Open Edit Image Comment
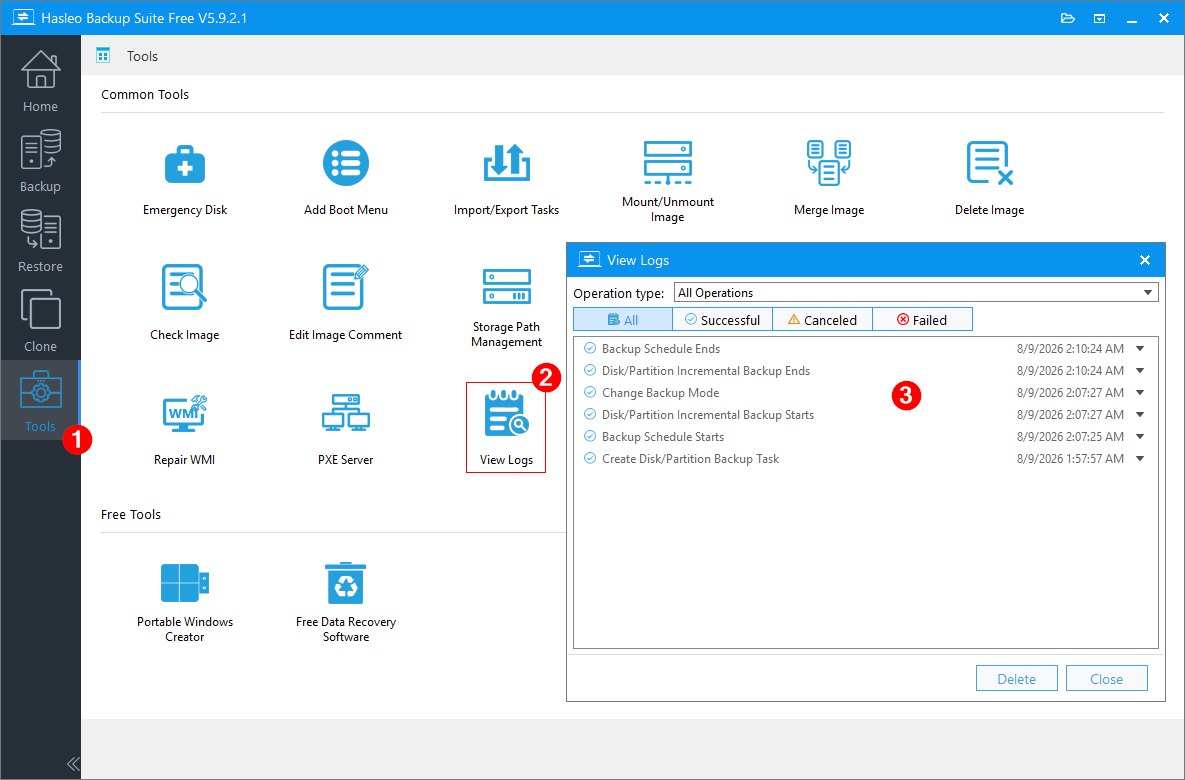1185x780 pixels. [x=345, y=302]
